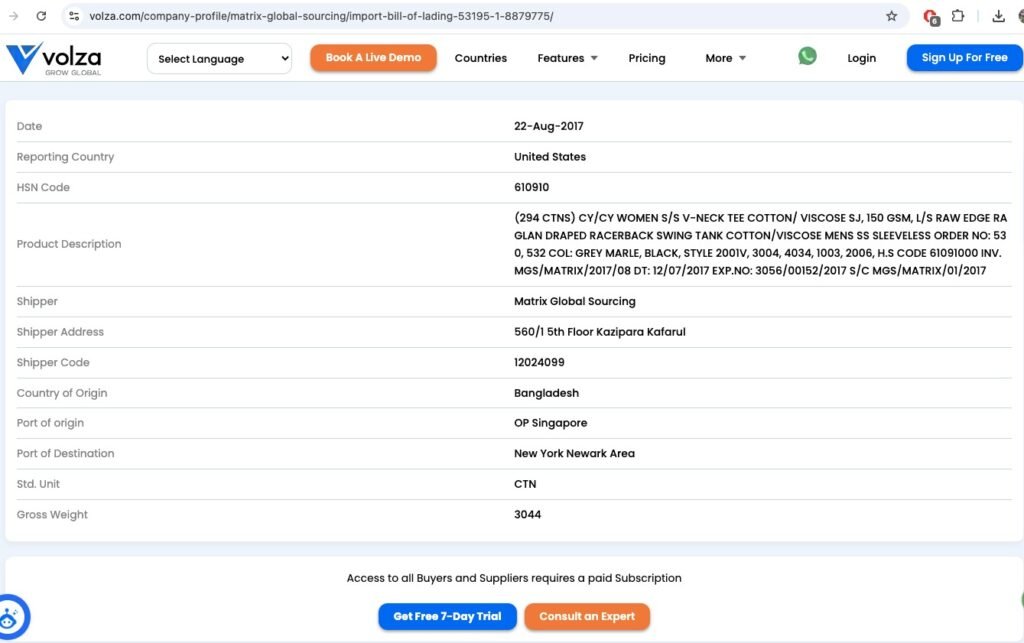Open the browser extensions puzzle icon

(957, 16)
